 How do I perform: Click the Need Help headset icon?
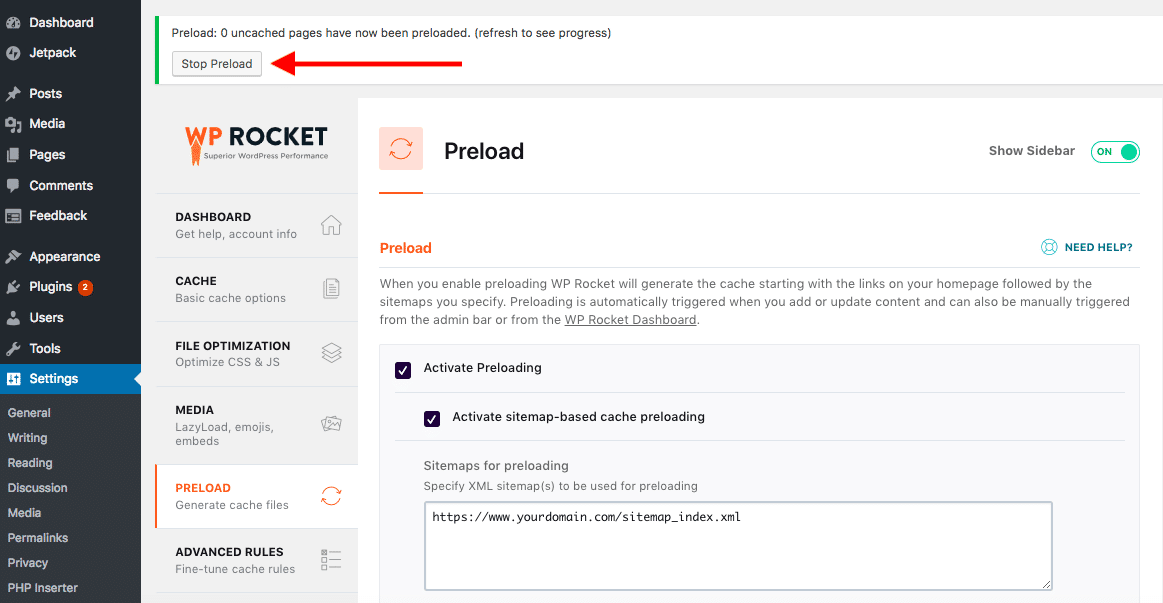pyautogui.click(x=1048, y=246)
